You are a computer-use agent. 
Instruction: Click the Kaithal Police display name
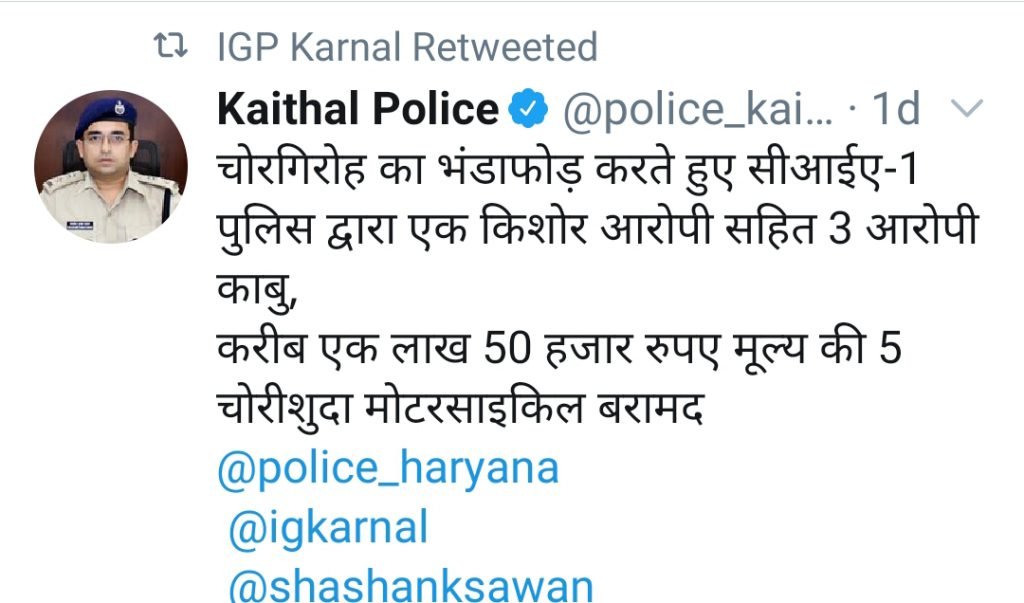[358, 108]
